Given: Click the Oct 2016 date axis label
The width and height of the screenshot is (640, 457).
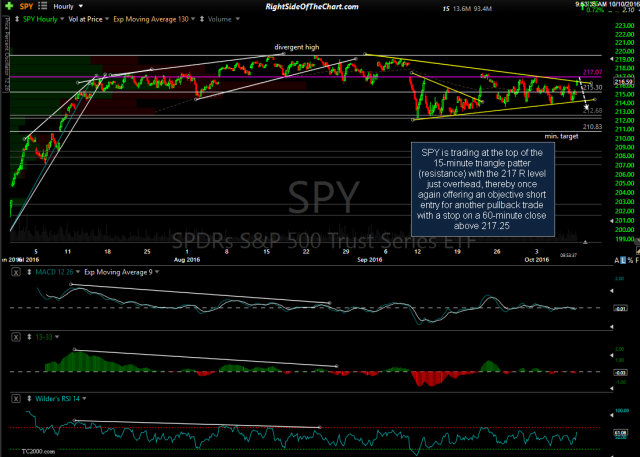Looking at the screenshot, I should coord(536,260).
